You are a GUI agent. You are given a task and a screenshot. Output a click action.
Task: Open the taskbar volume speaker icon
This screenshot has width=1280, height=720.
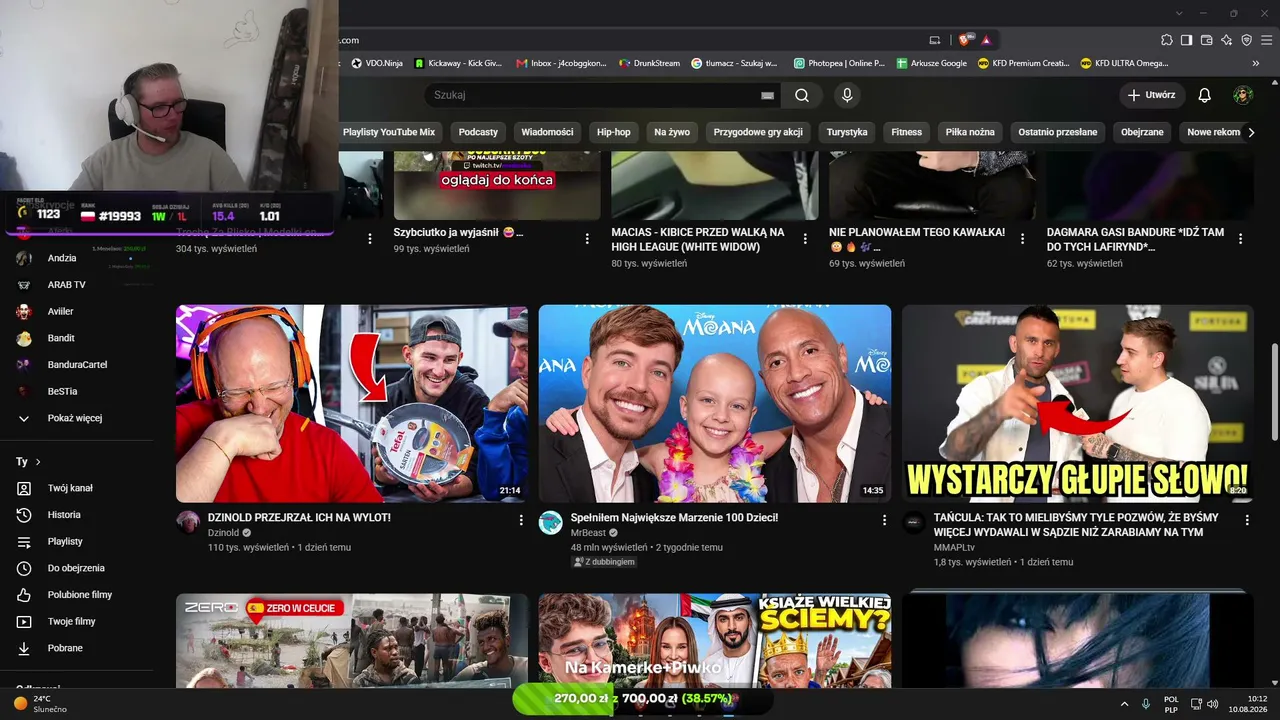[1213, 704]
